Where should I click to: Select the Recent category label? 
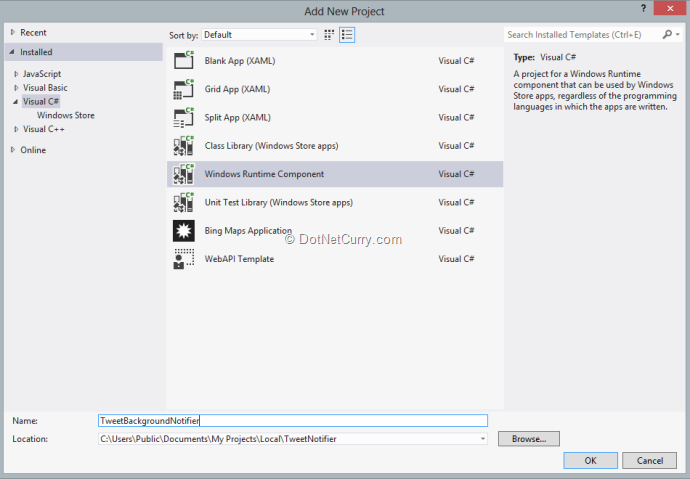click(33, 33)
